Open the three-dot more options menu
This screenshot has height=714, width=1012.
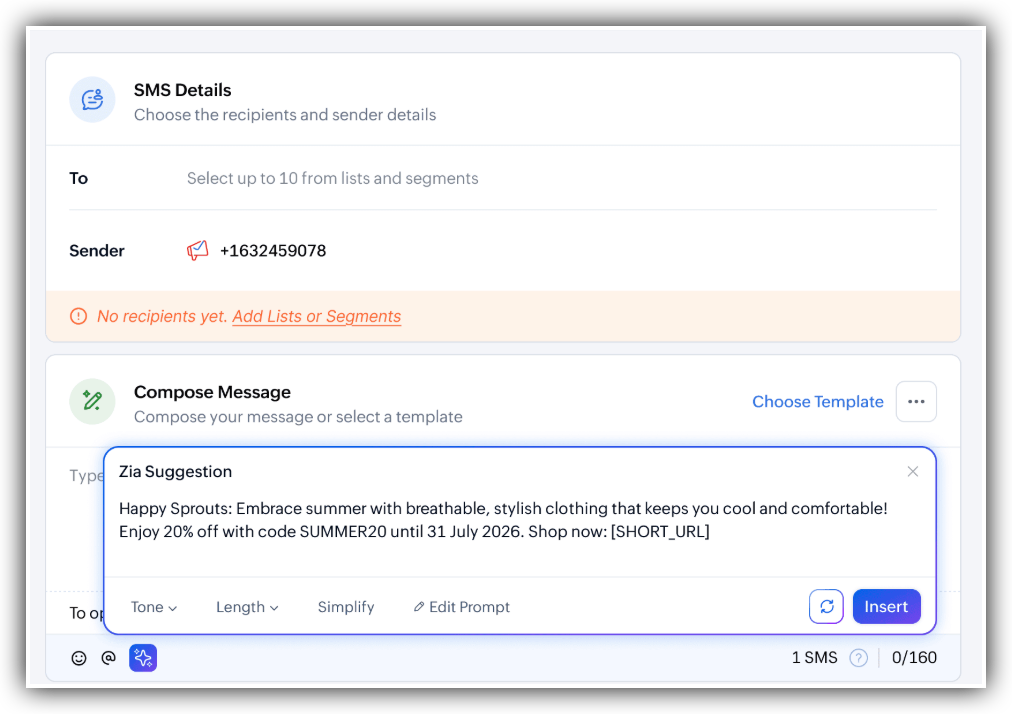click(x=916, y=402)
